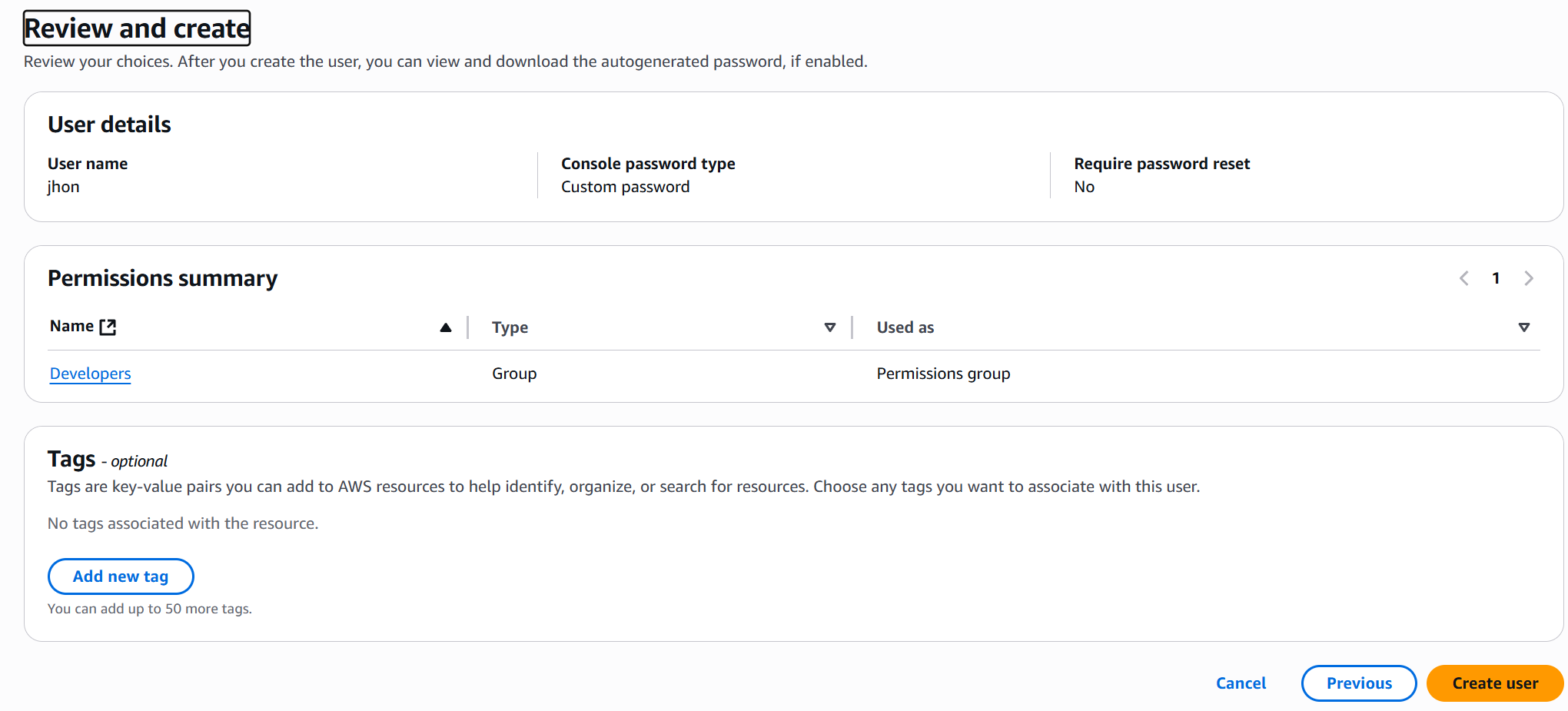The height and width of the screenshot is (711, 1568).
Task: Select page number 1 in pagination
Action: tap(1496, 278)
